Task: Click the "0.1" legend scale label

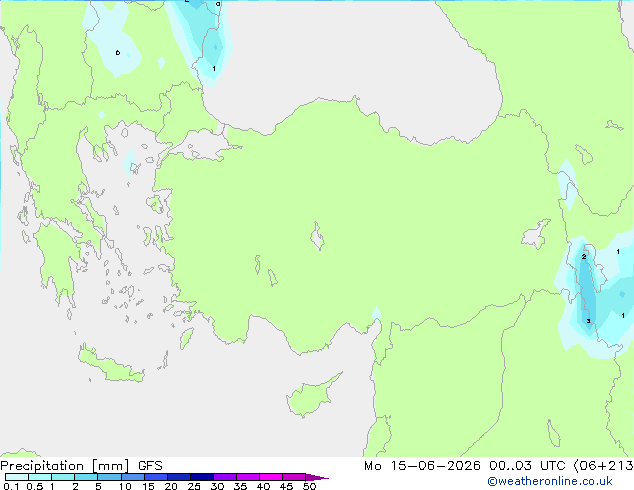Action: tap(11, 486)
